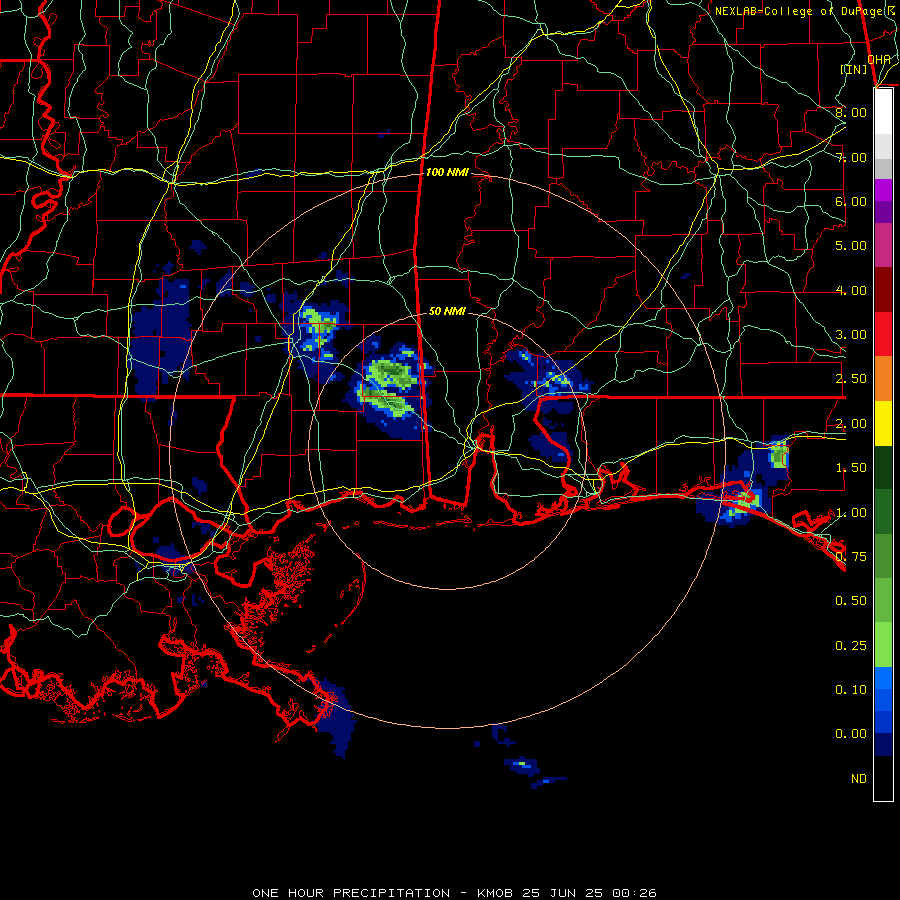
Task: Click the [IN] units label
Action: click(854, 69)
